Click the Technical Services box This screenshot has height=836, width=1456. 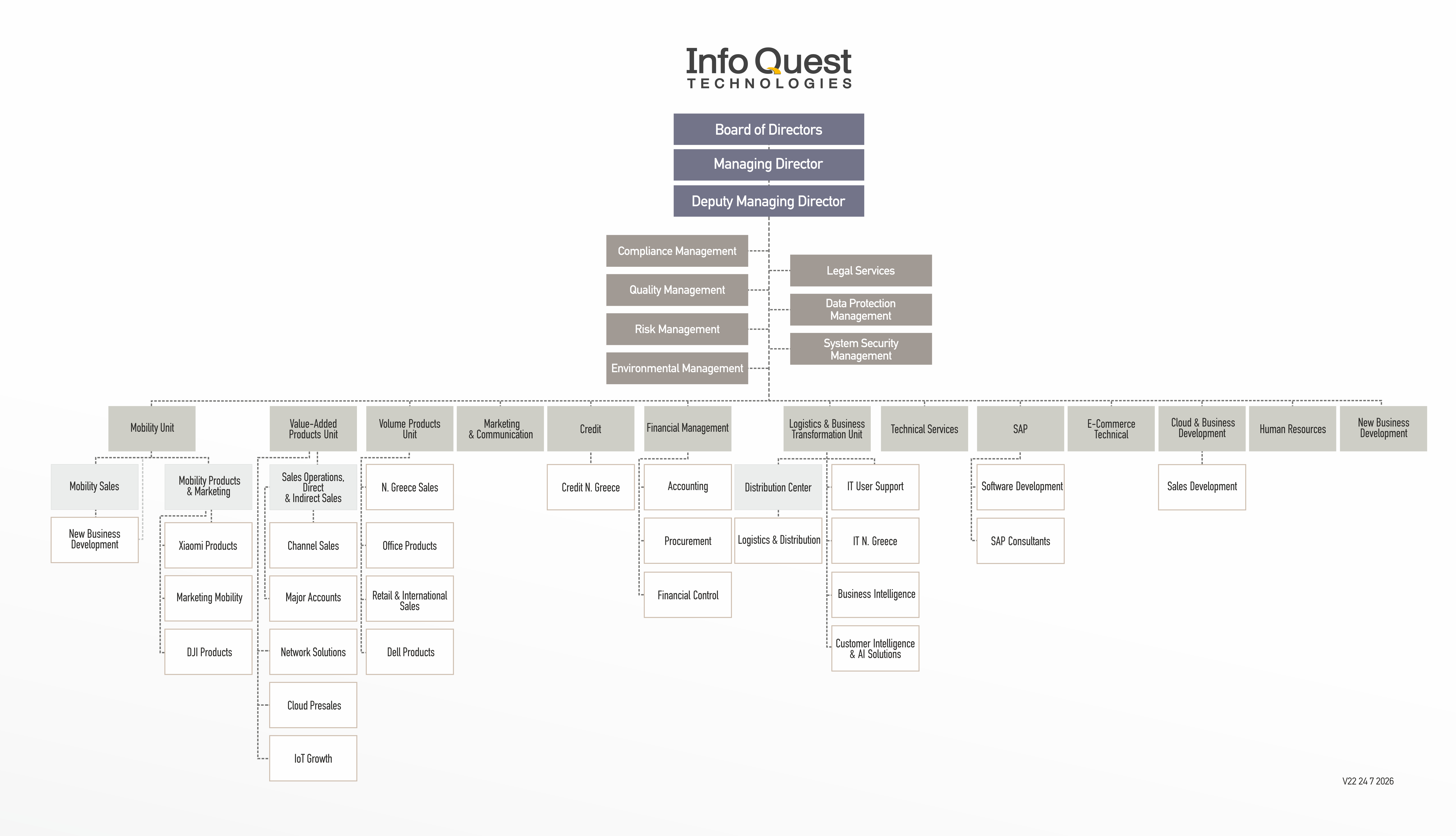(x=924, y=428)
